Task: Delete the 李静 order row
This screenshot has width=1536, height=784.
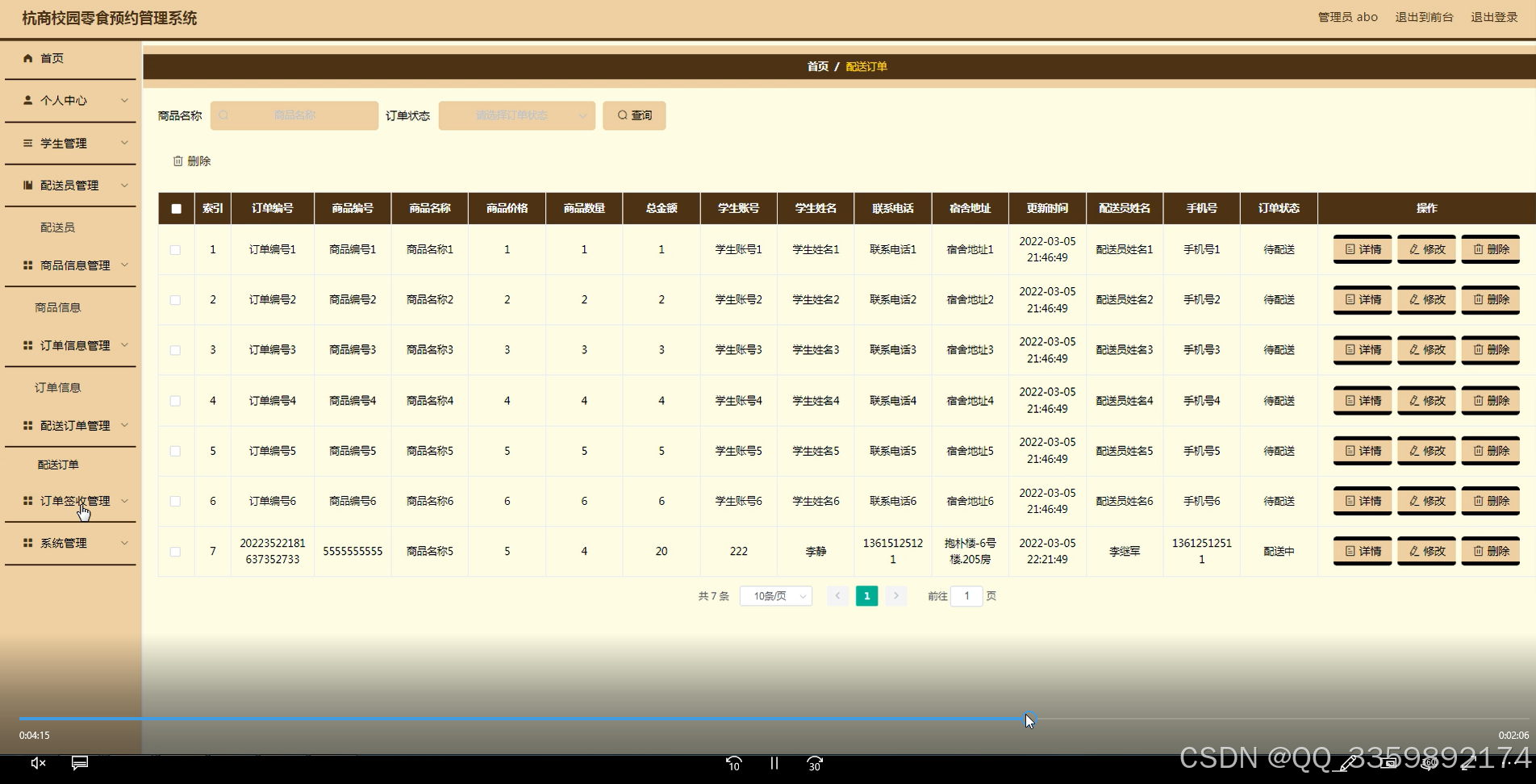Action: [1491, 551]
